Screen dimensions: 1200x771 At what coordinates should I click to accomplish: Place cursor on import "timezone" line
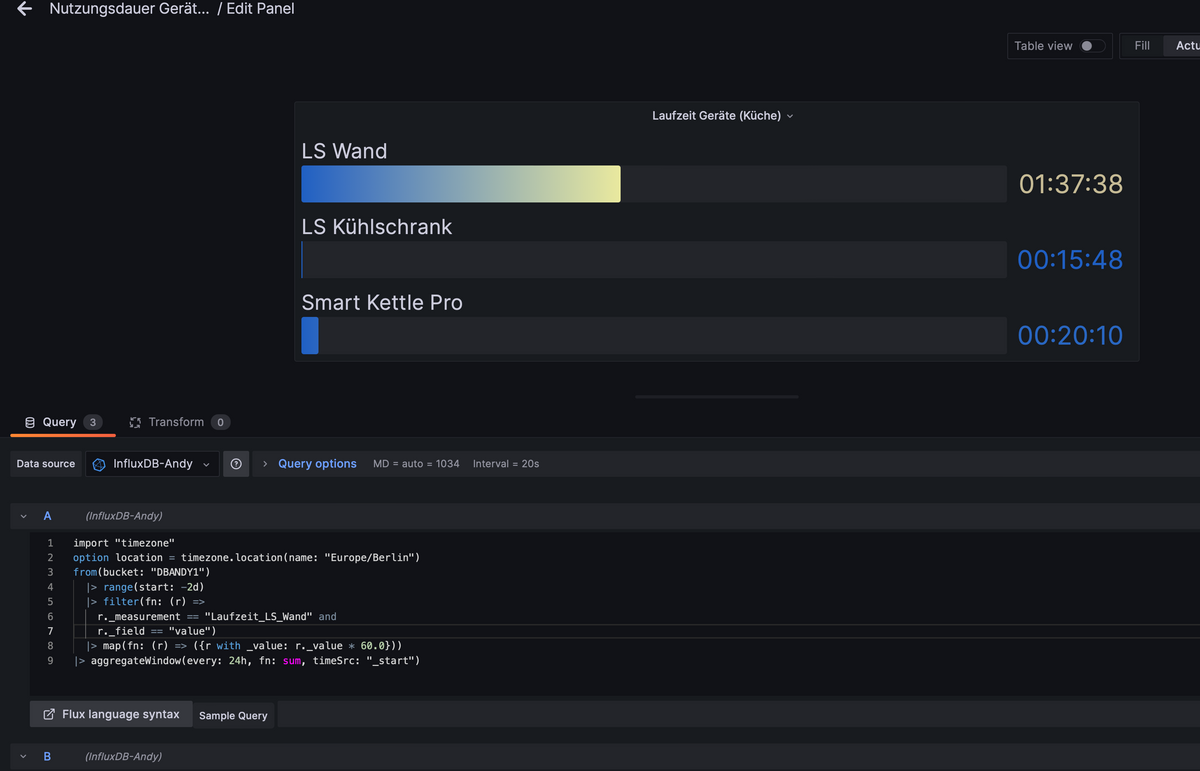(124, 543)
